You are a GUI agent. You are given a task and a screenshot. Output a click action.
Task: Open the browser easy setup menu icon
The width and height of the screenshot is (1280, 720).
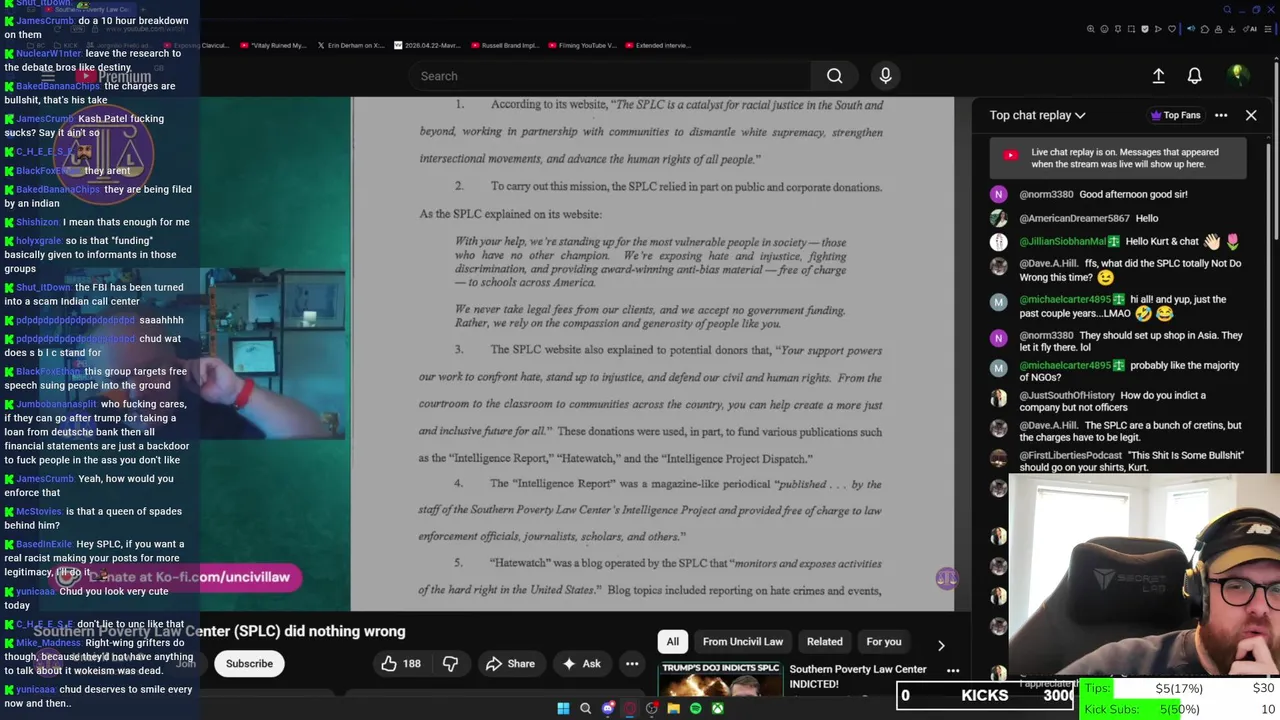tap(1268, 29)
